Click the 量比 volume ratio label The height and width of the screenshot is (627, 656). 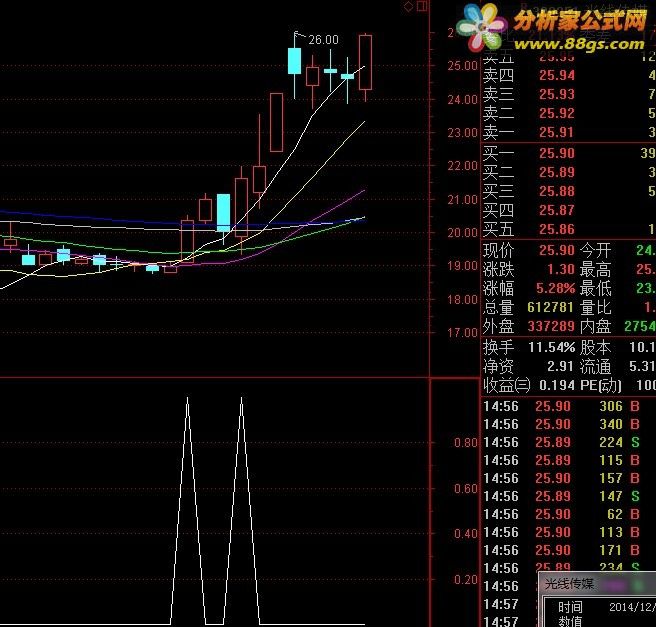pyautogui.click(x=595, y=307)
